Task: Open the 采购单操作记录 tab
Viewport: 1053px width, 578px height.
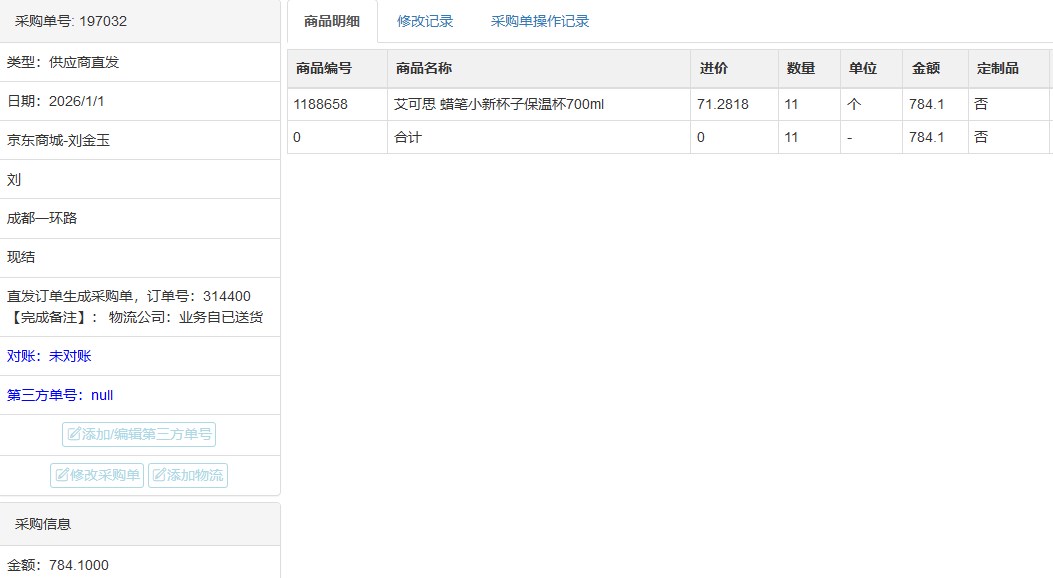Action: click(540, 21)
